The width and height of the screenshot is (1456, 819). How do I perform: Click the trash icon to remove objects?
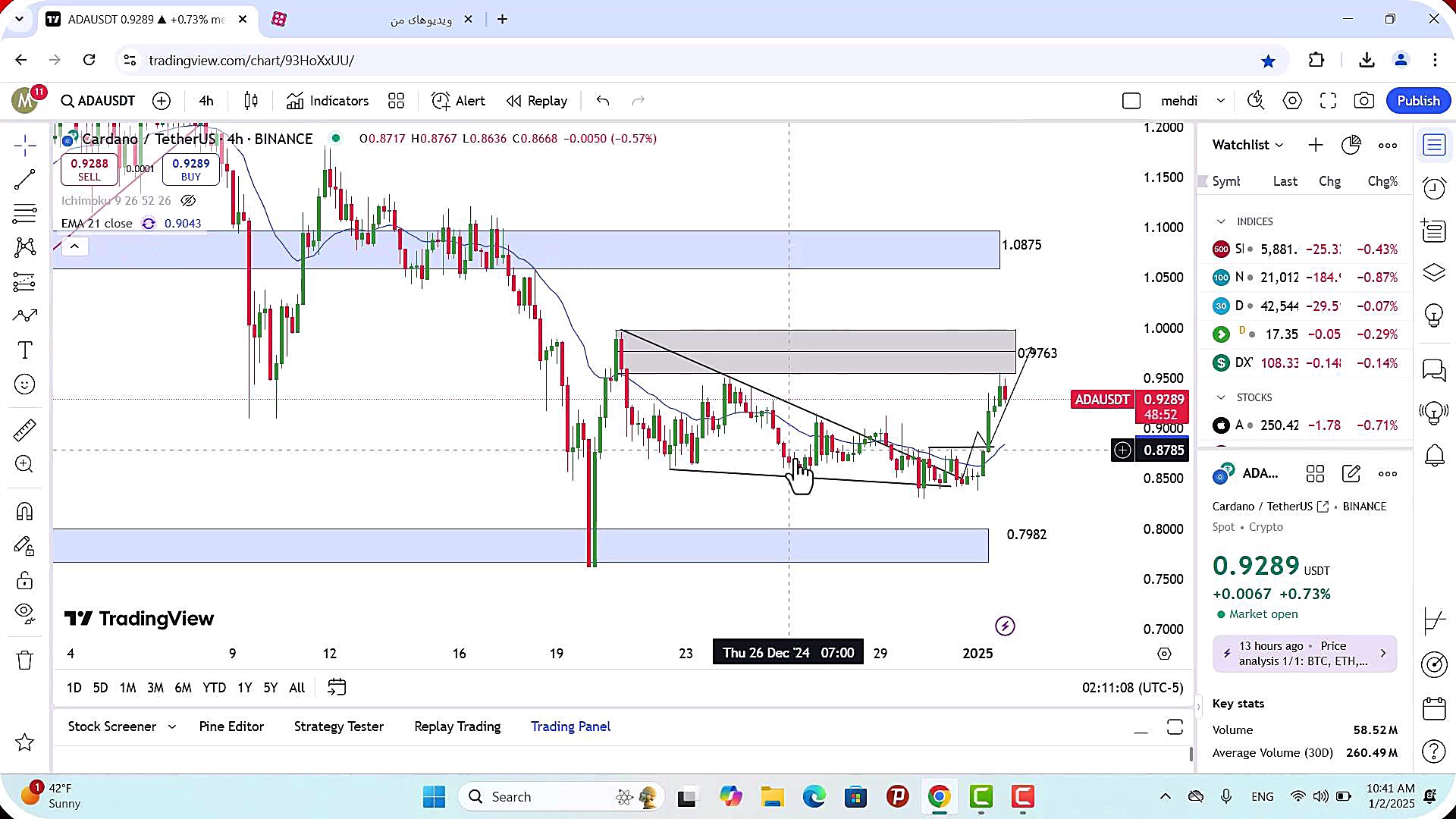click(24, 661)
